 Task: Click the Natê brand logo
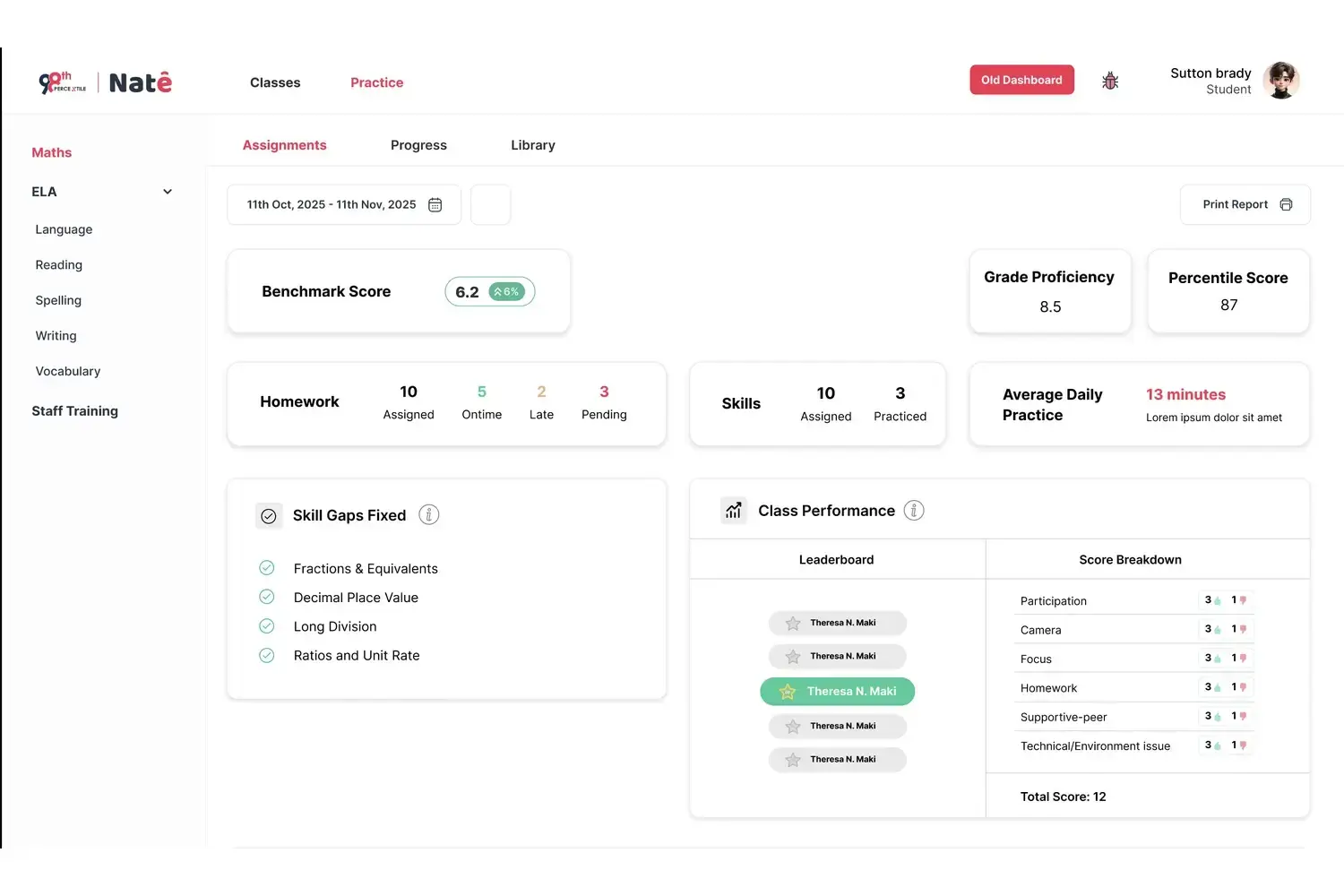(x=141, y=82)
